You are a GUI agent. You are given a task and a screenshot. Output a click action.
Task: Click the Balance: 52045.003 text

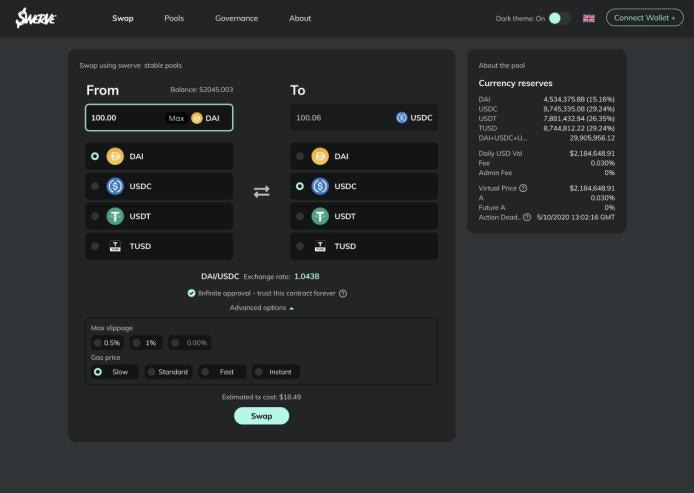tap(201, 89)
